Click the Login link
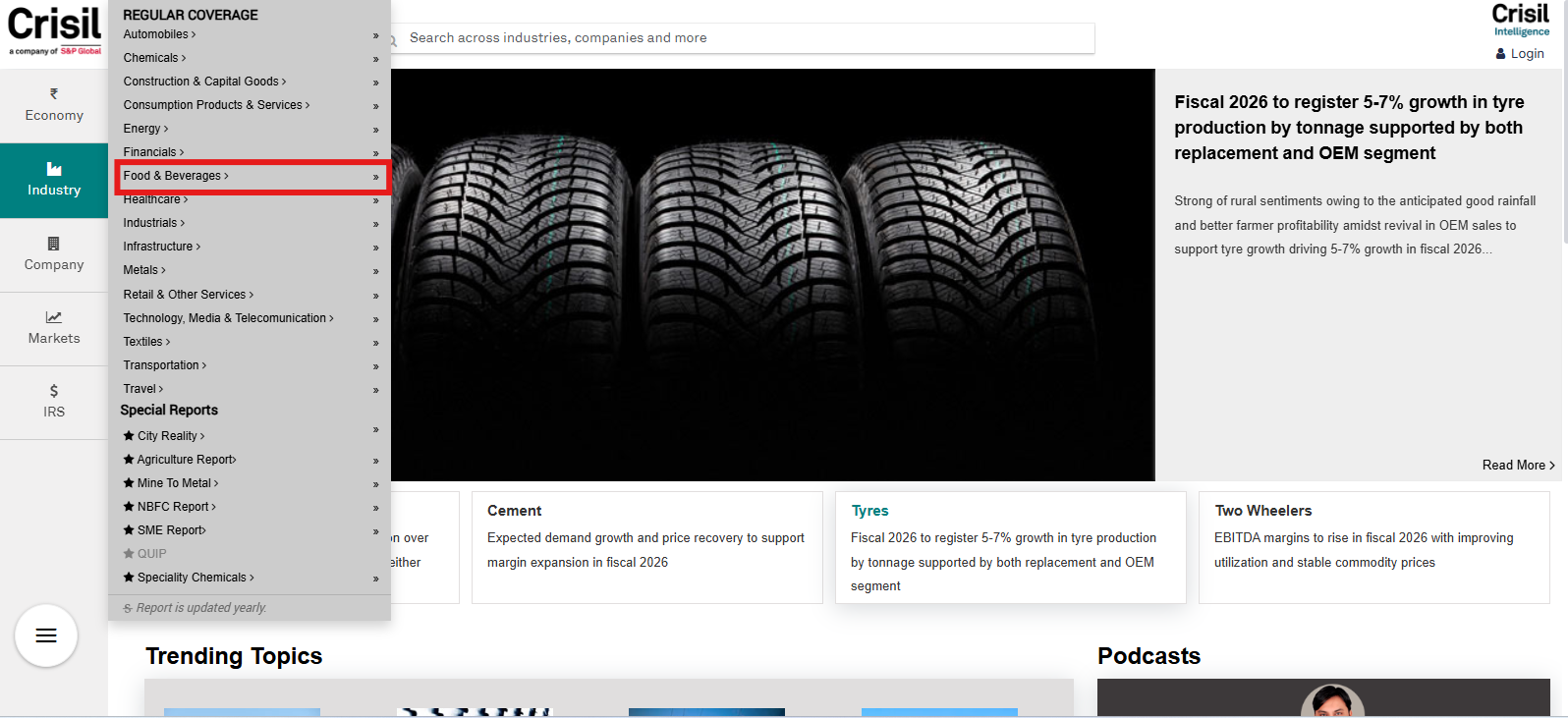 [x=1526, y=54]
